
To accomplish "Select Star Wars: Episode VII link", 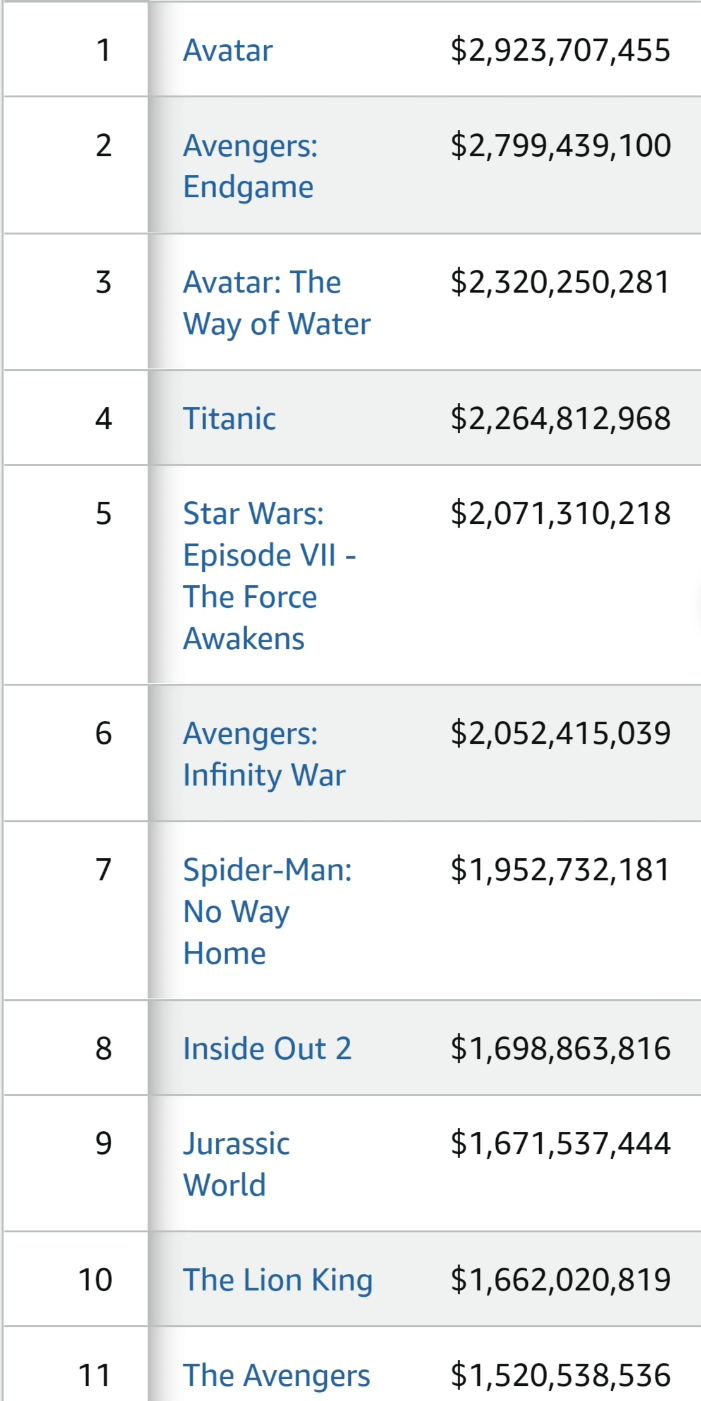I will 269,575.
